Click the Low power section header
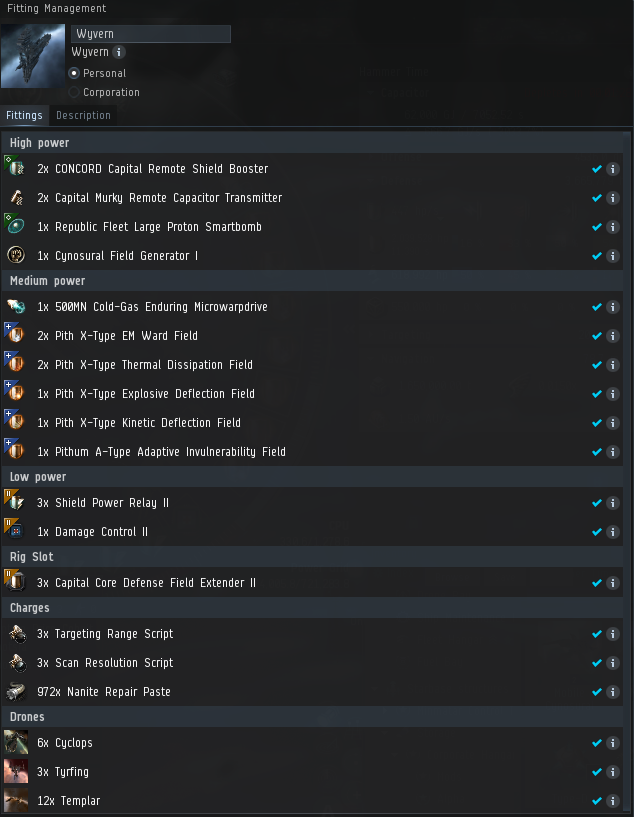 coord(313,477)
